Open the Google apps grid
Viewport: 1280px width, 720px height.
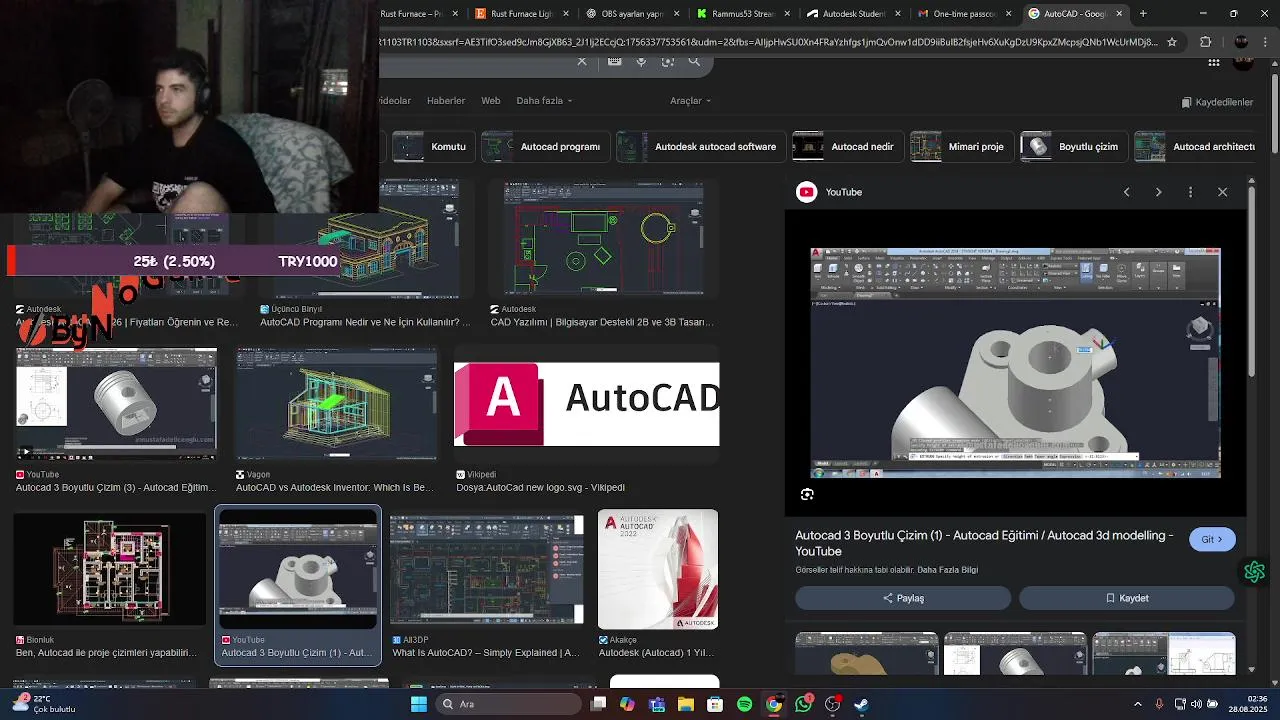(1214, 62)
